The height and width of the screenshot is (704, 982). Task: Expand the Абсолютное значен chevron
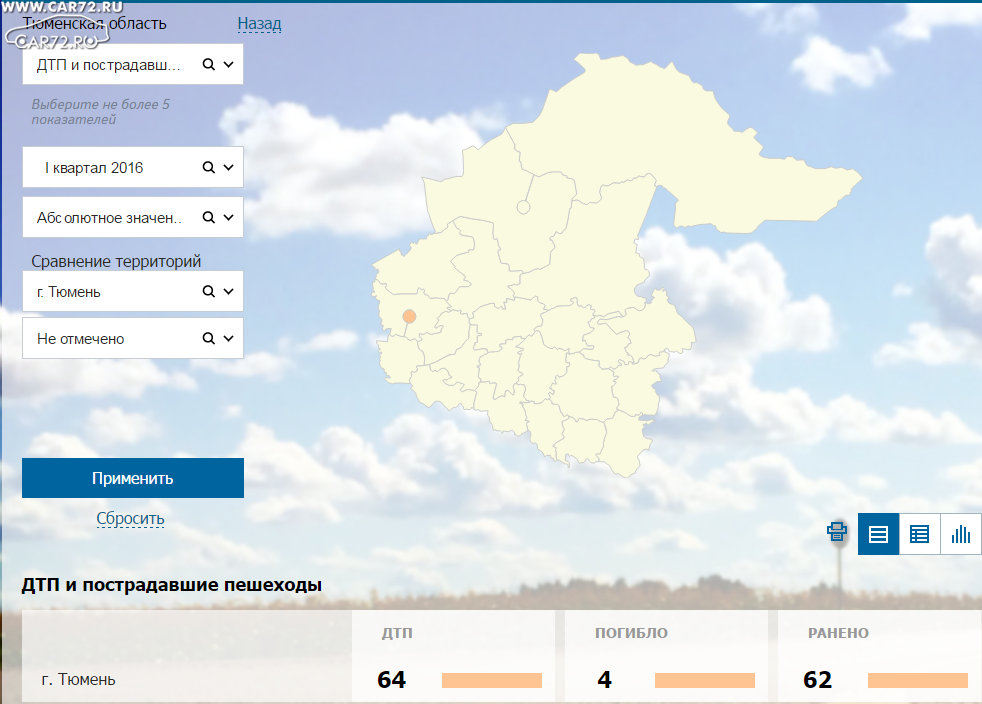click(229, 217)
